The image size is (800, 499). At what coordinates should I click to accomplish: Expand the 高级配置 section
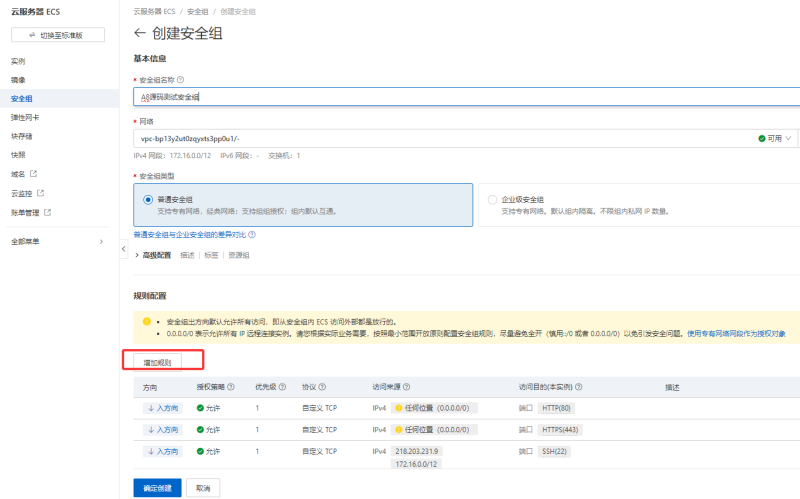pos(153,255)
